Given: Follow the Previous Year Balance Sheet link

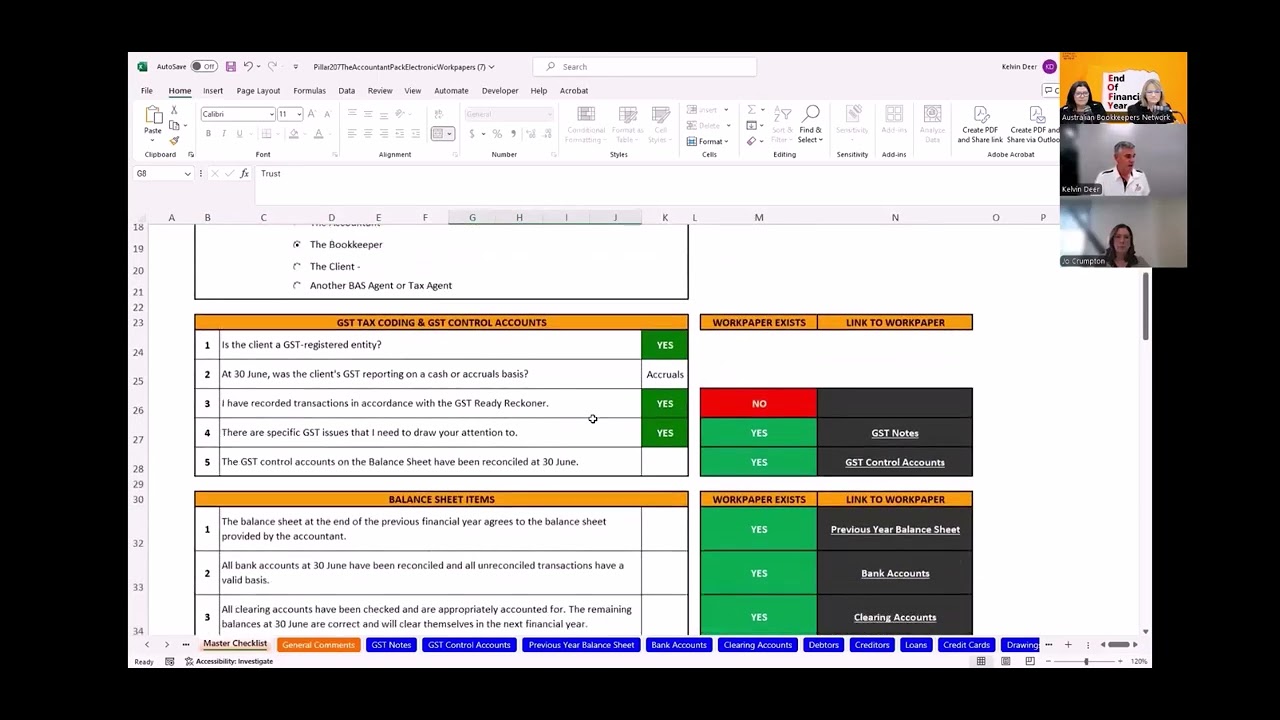Looking at the screenshot, I should tap(895, 529).
